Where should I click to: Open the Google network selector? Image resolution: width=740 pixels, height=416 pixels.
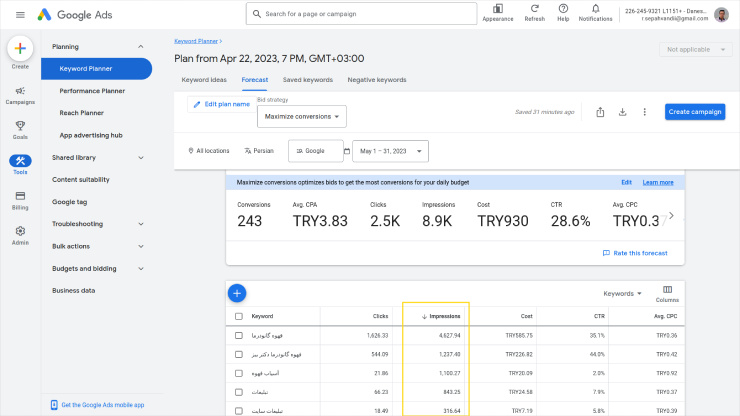(x=316, y=151)
